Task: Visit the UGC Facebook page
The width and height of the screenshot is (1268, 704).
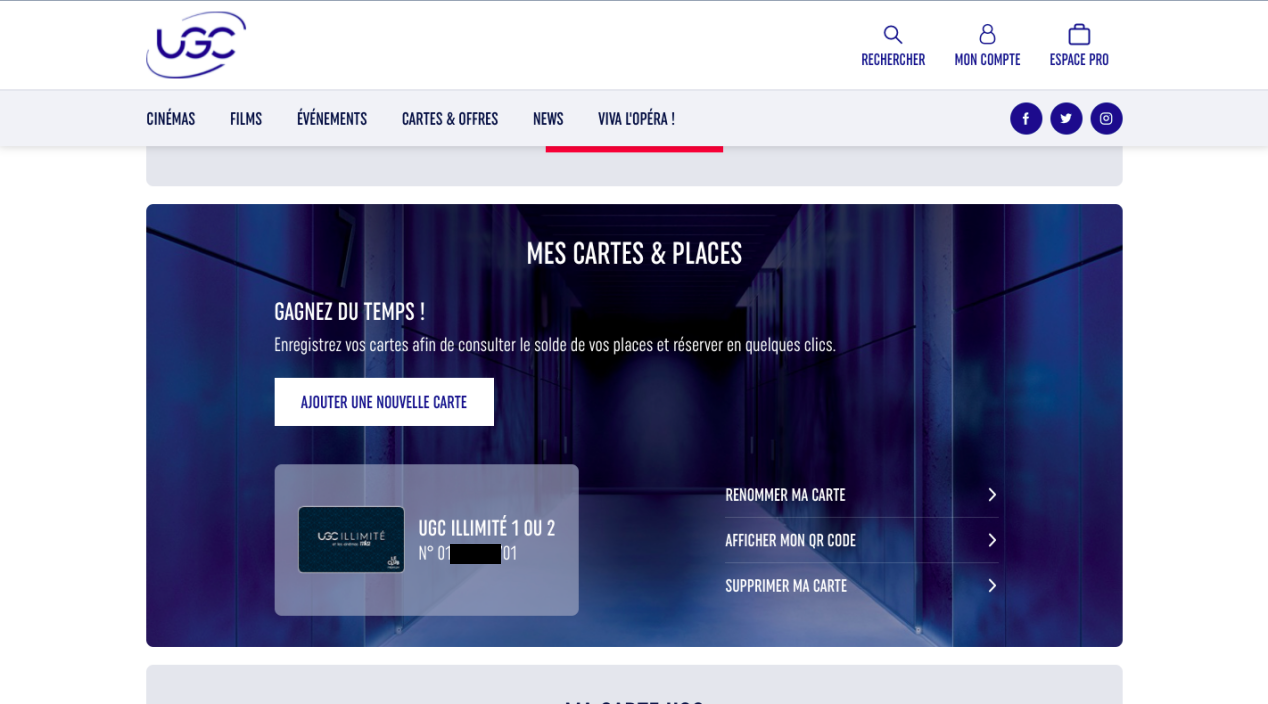Action: (1026, 118)
